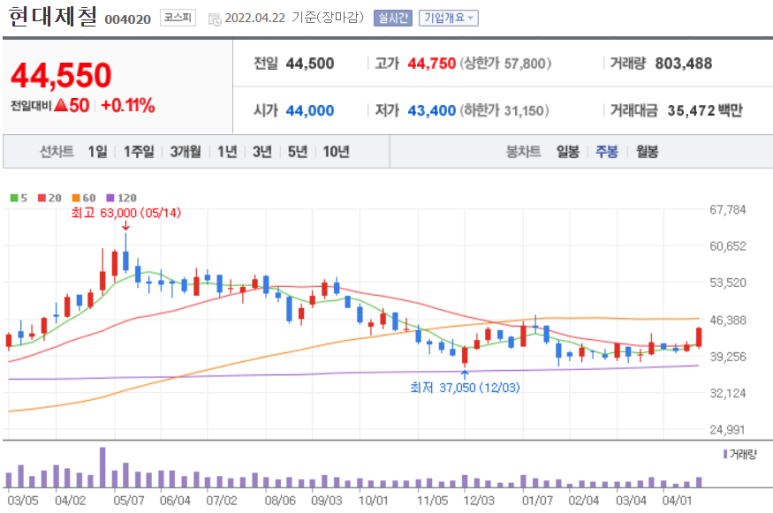This screenshot has width=773, height=513.
Task: Switch to the 월봉 candlestick chart
Action: (x=647, y=152)
